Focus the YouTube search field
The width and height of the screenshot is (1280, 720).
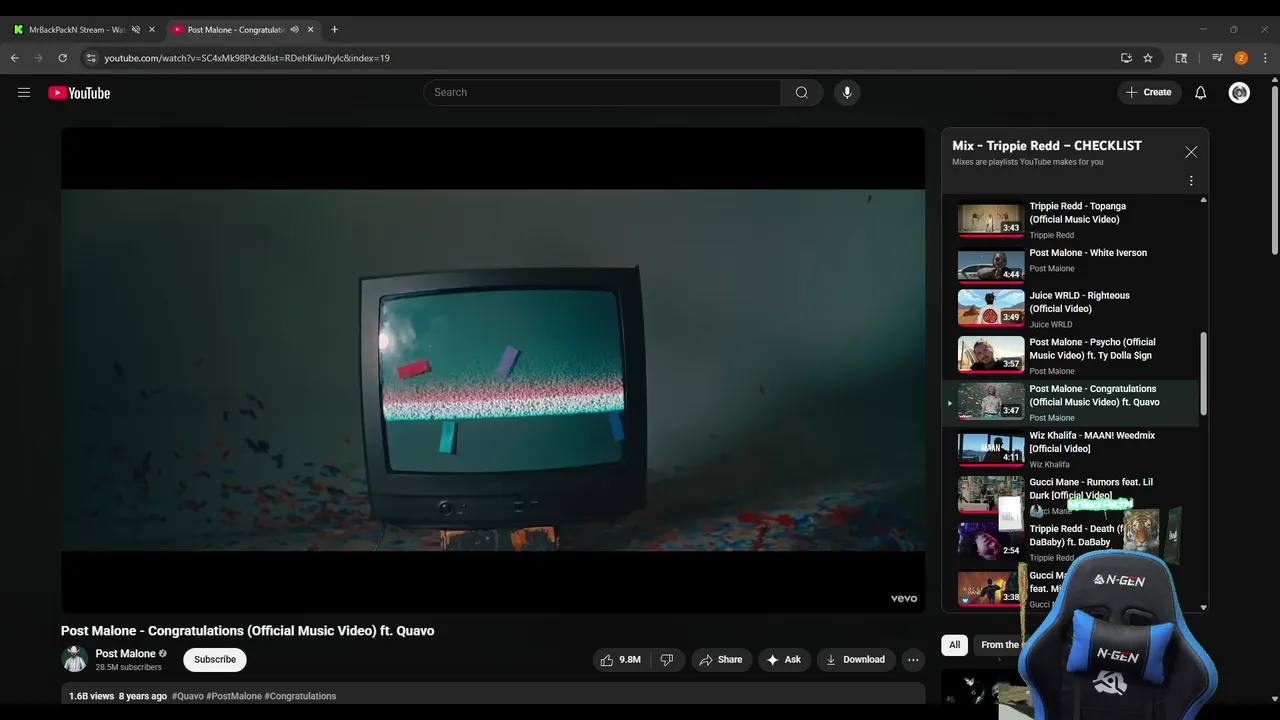[x=602, y=93]
